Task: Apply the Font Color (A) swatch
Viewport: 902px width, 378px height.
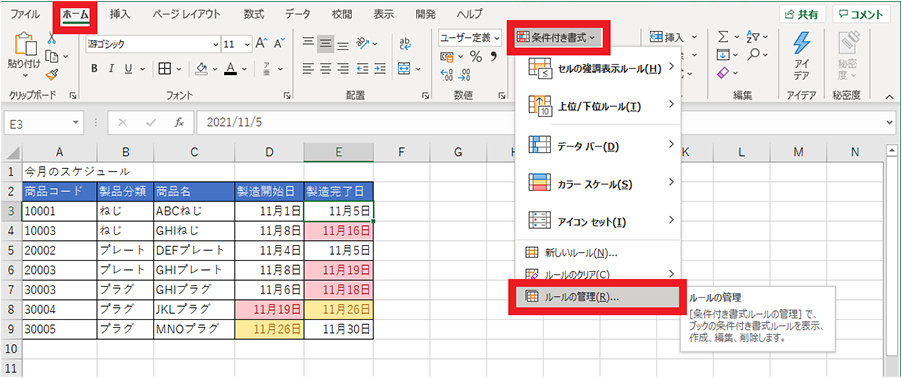Action: click(231, 69)
